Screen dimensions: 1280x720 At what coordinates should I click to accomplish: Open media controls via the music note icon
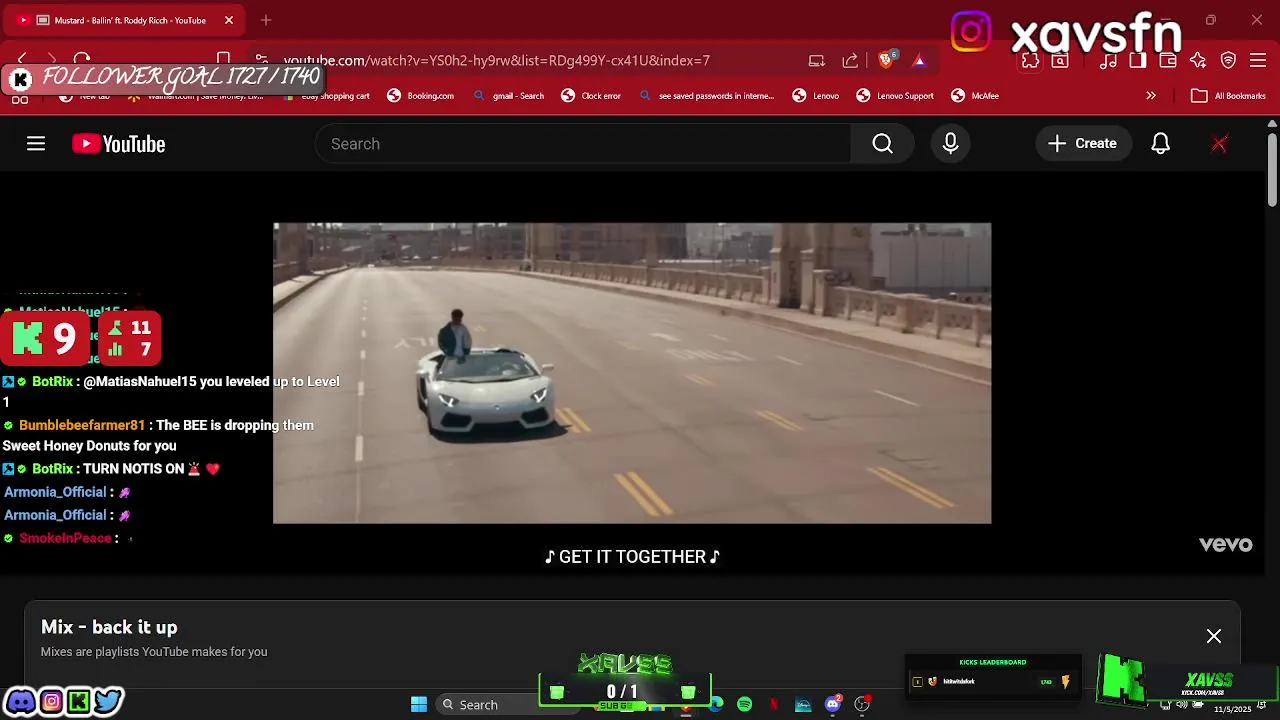pyautogui.click(x=1108, y=61)
